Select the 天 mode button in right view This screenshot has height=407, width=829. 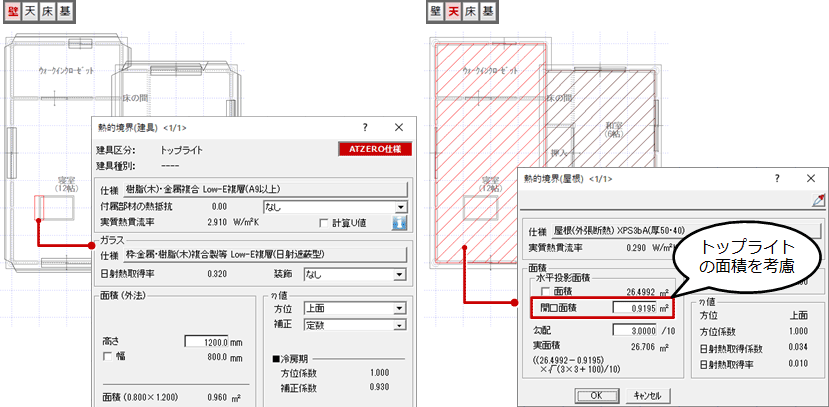point(453,12)
